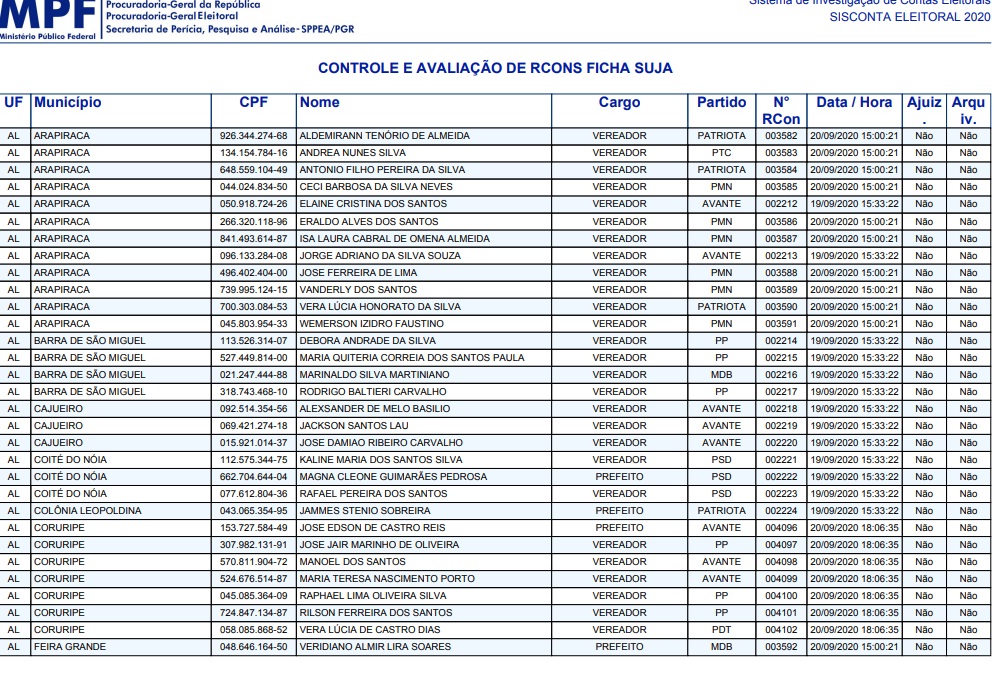Click 'MDB' in Marinaldo Silva Martiniano's row
Image resolution: width=997 pixels, height=673 pixels.
(x=722, y=375)
